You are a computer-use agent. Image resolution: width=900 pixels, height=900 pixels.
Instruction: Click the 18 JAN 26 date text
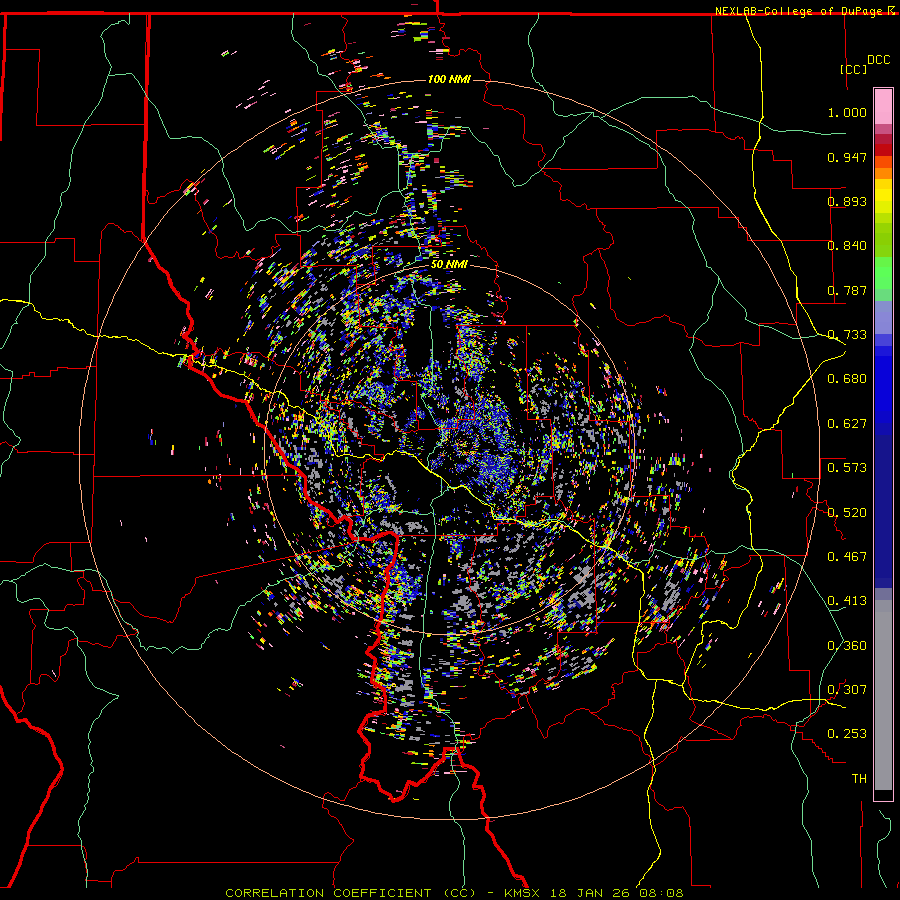(588, 893)
